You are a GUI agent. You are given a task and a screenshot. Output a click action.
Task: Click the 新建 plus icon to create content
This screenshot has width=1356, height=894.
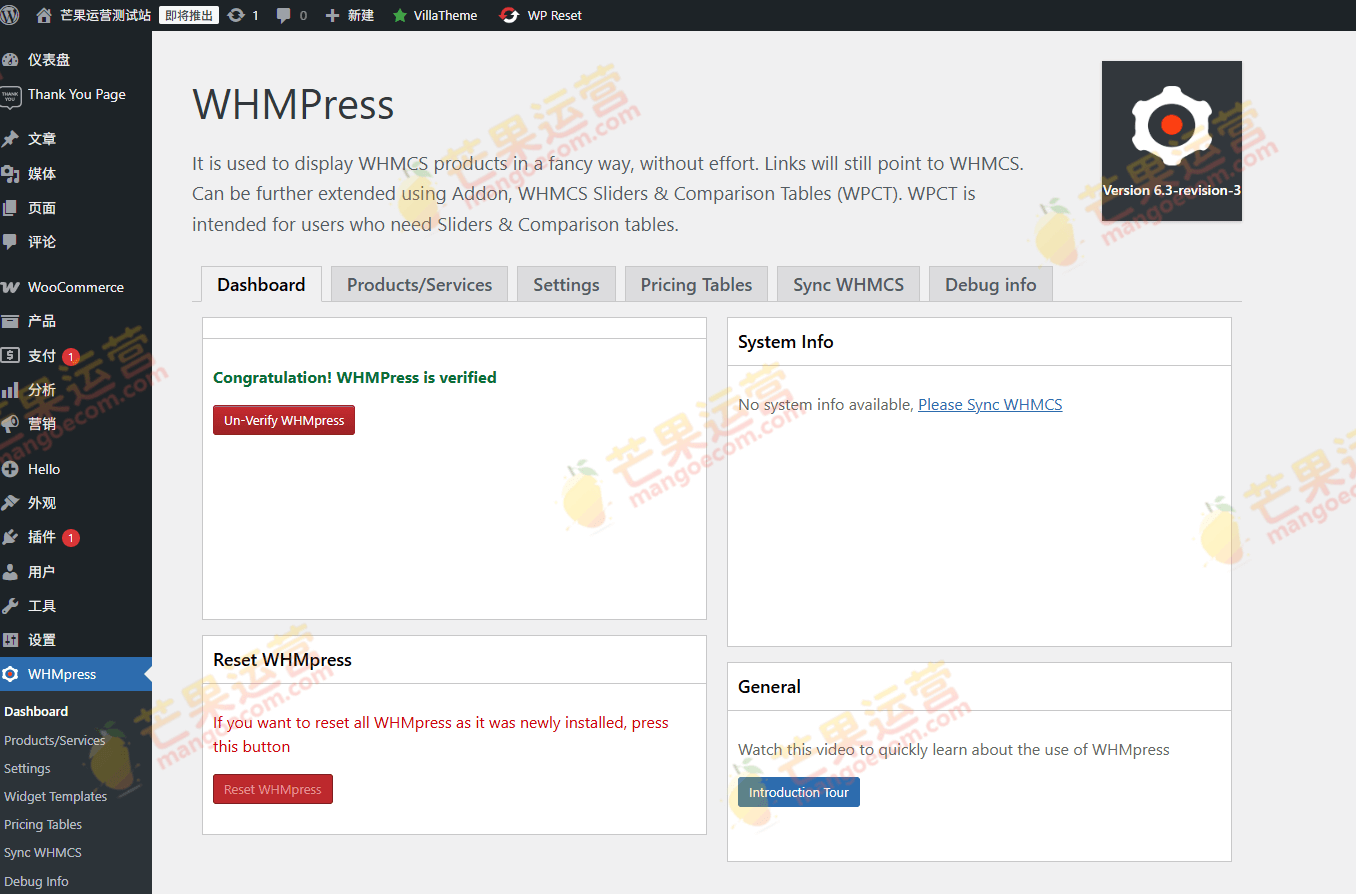coord(330,15)
